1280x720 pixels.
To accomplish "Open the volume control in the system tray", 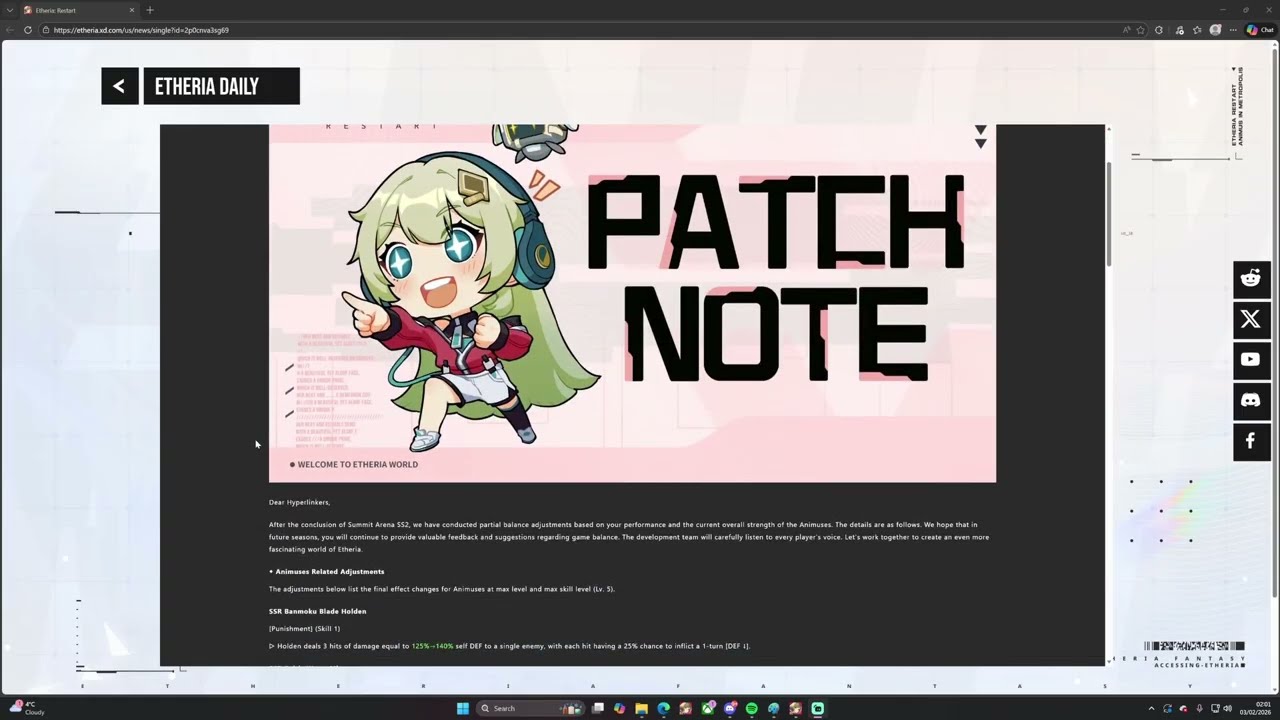I will pyautogui.click(x=1227, y=708).
